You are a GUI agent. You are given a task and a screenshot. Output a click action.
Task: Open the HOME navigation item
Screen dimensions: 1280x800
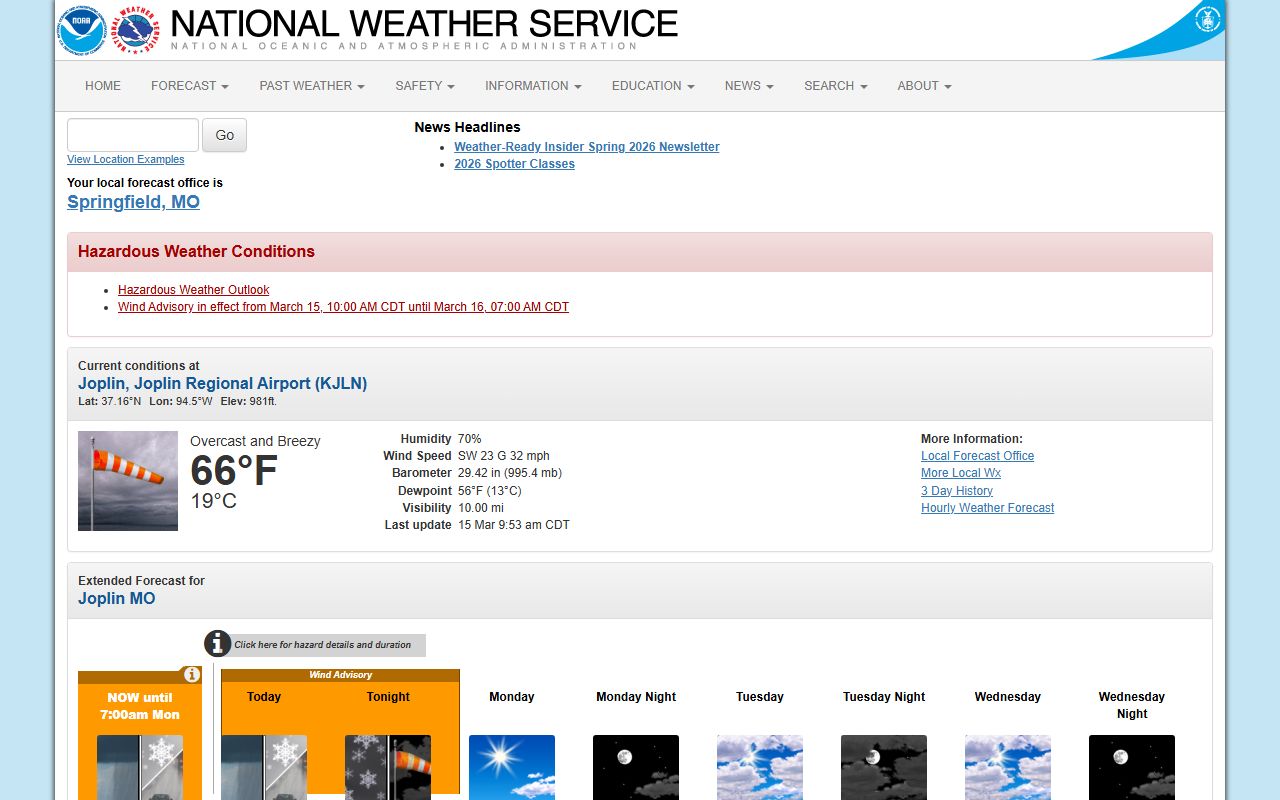103,86
